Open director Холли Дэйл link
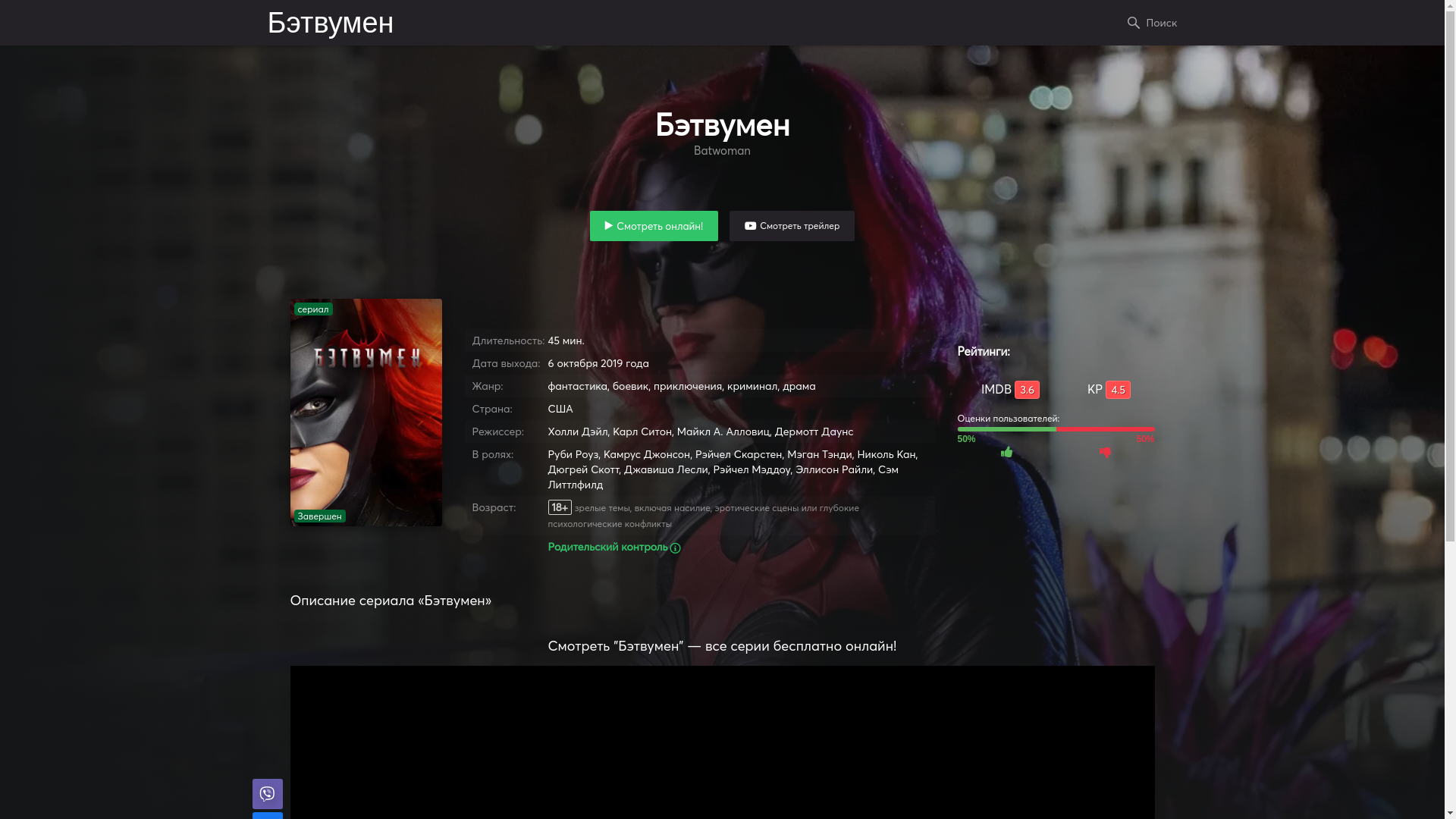Image resolution: width=1456 pixels, height=819 pixels. tap(578, 431)
